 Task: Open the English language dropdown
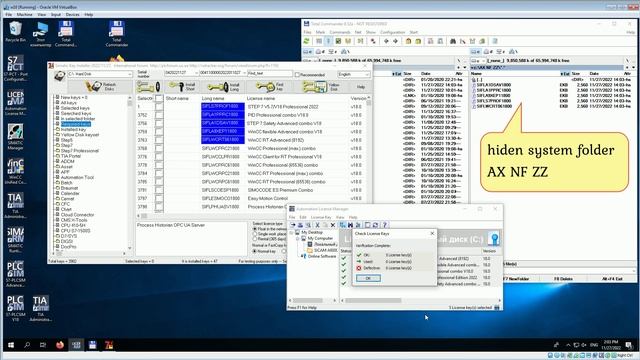tap(353, 74)
